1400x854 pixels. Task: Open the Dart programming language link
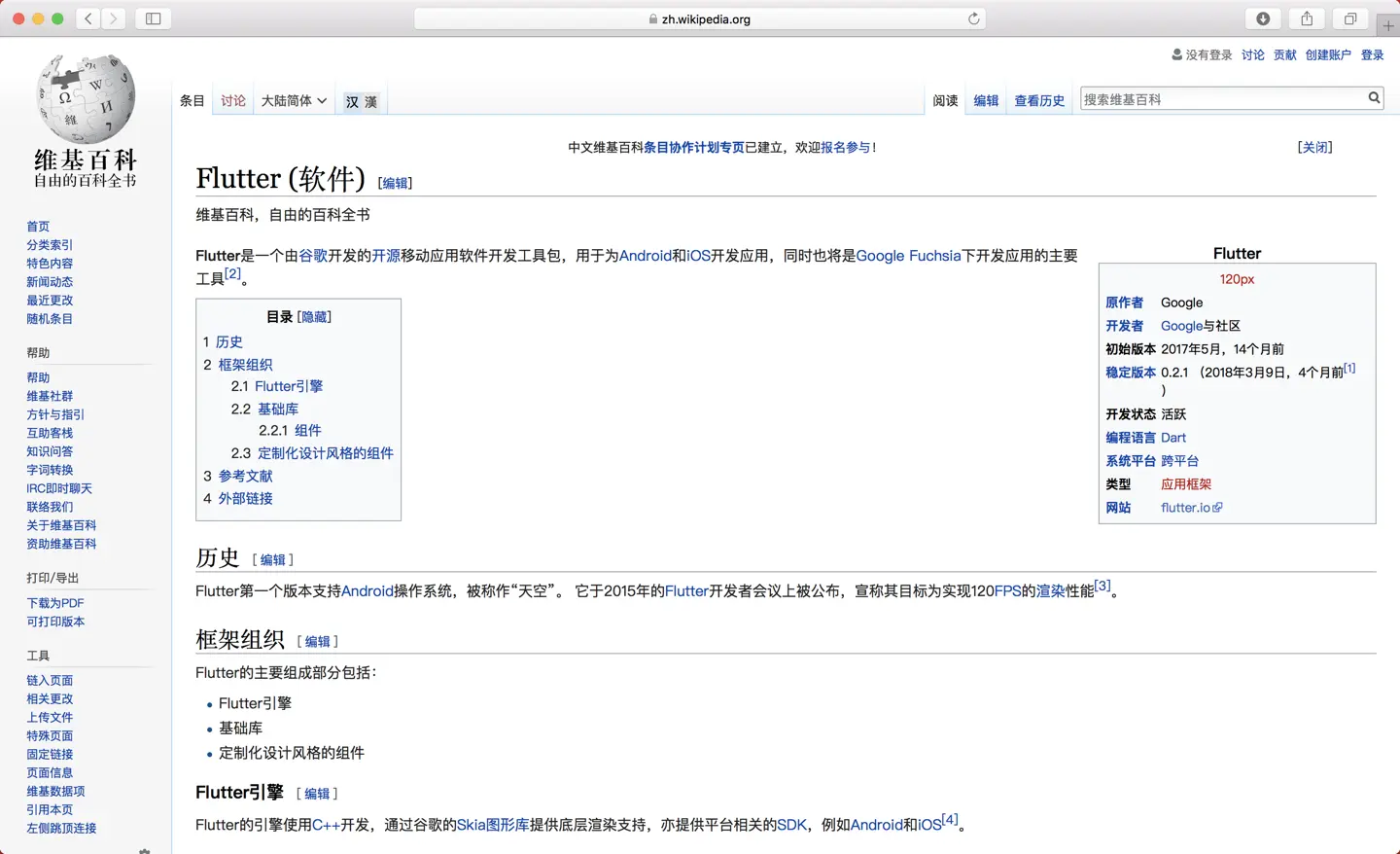[x=1173, y=438]
